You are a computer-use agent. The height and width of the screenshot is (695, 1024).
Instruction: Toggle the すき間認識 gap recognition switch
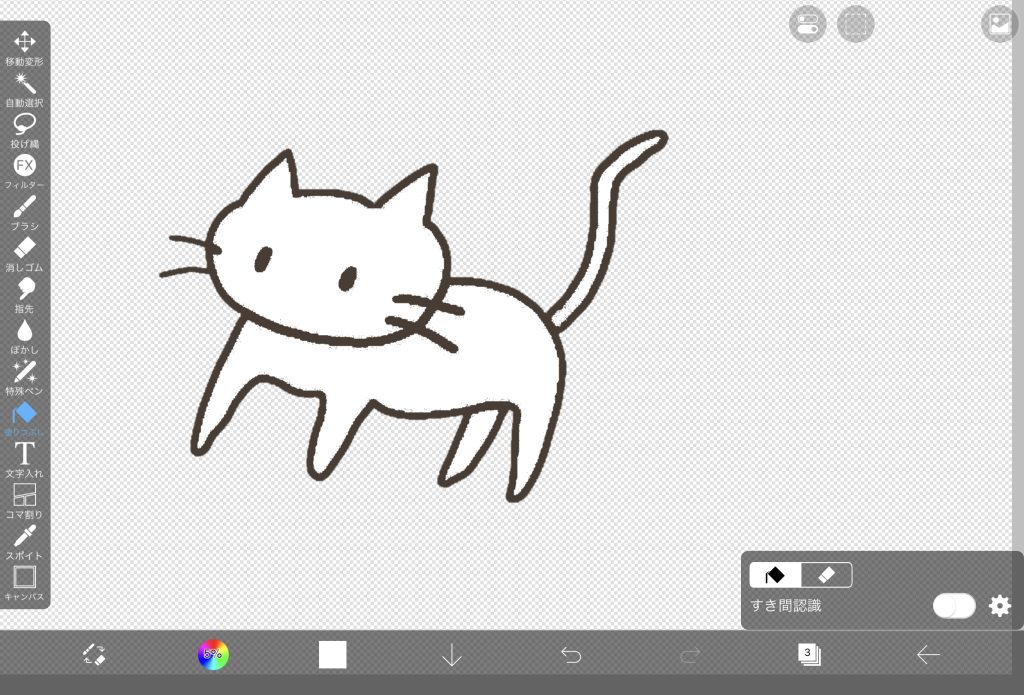pyautogui.click(x=954, y=605)
